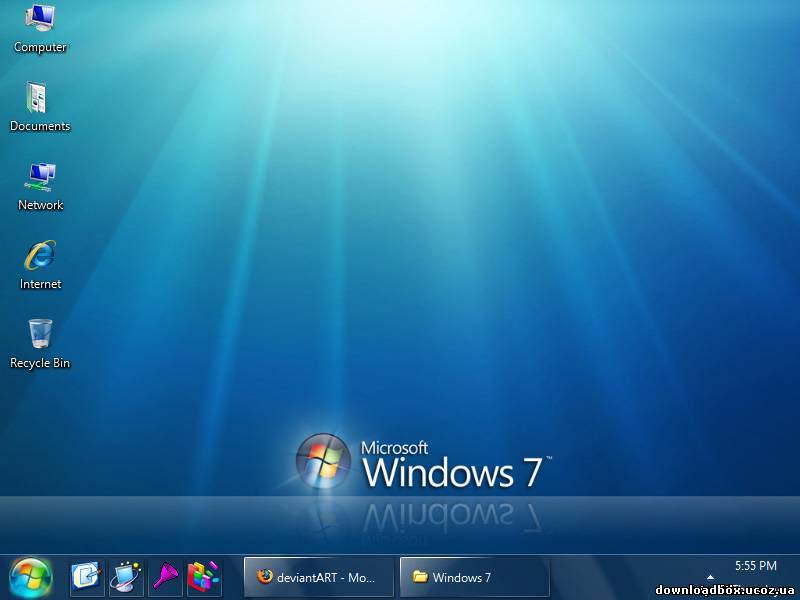Show hidden tray icons arrow
Viewport: 800px width, 600px height.
tap(710, 577)
